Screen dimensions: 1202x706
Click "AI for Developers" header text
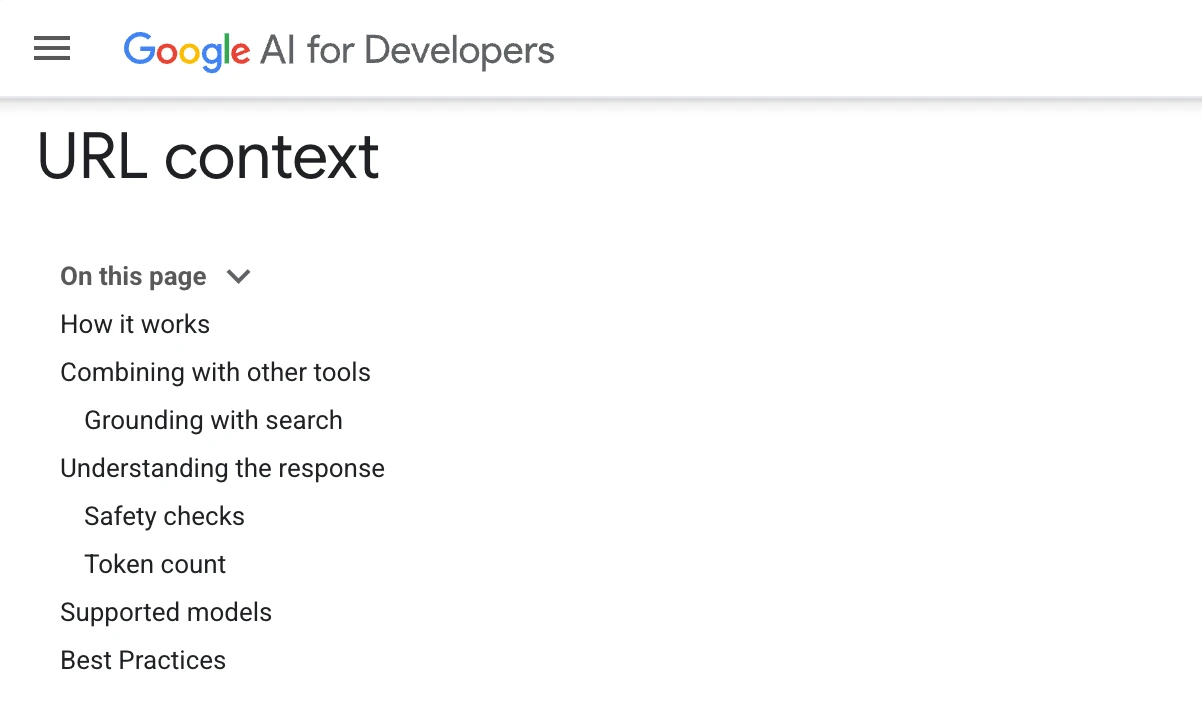pos(407,50)
